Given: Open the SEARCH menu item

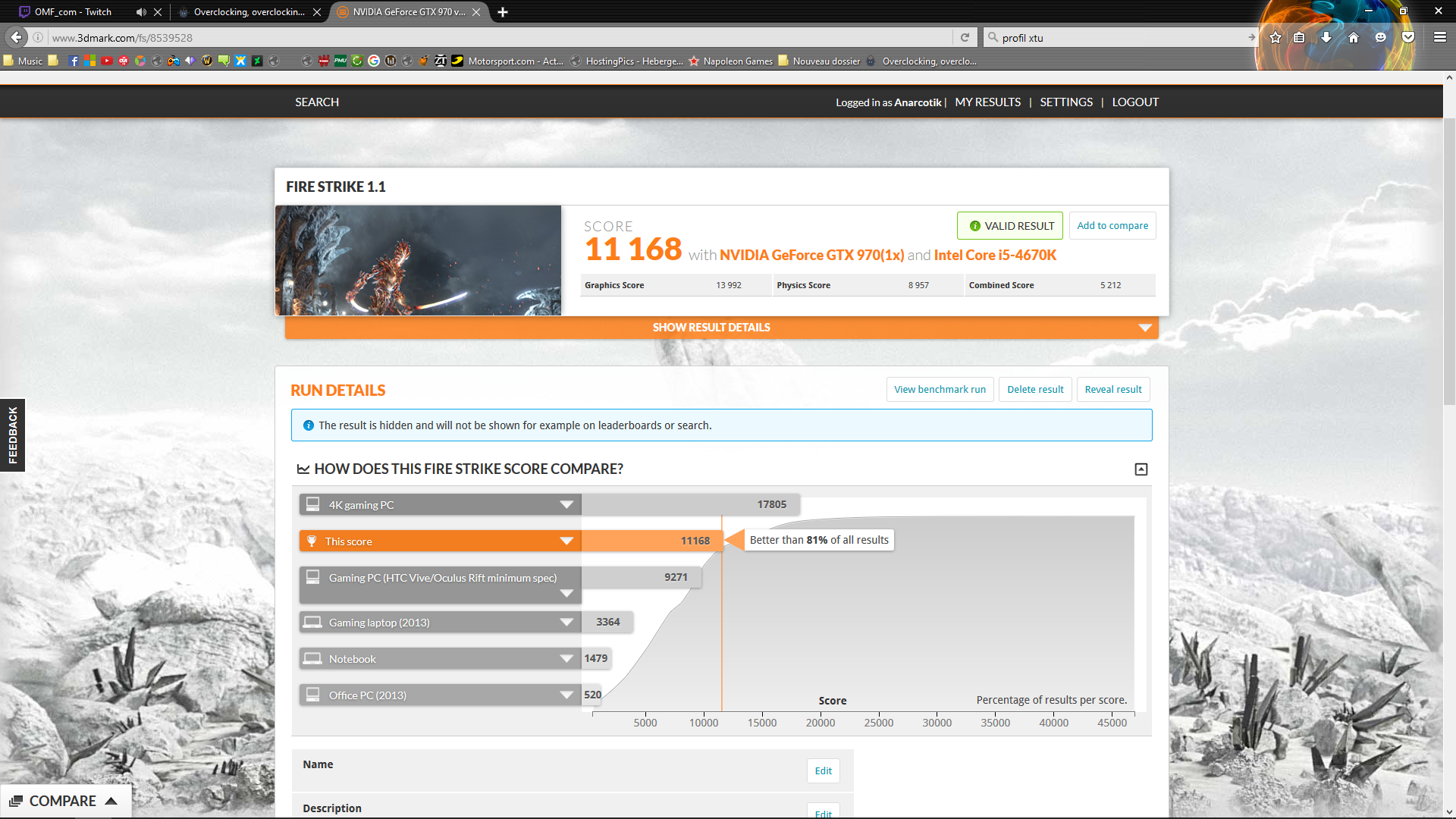Looking at the screenshot, I should (317, 102).
